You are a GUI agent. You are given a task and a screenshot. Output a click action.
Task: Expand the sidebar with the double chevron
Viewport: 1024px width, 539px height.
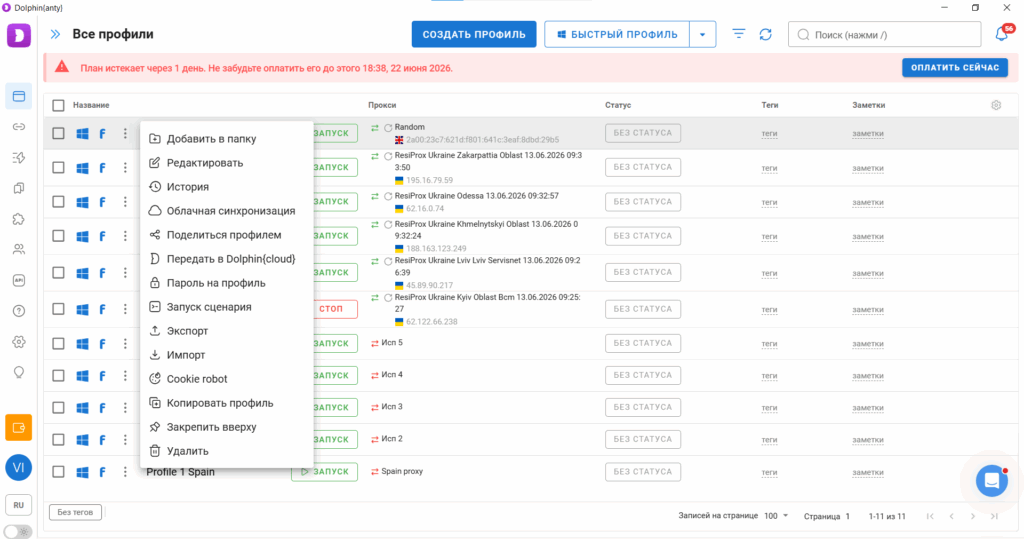tap(56, 34)
